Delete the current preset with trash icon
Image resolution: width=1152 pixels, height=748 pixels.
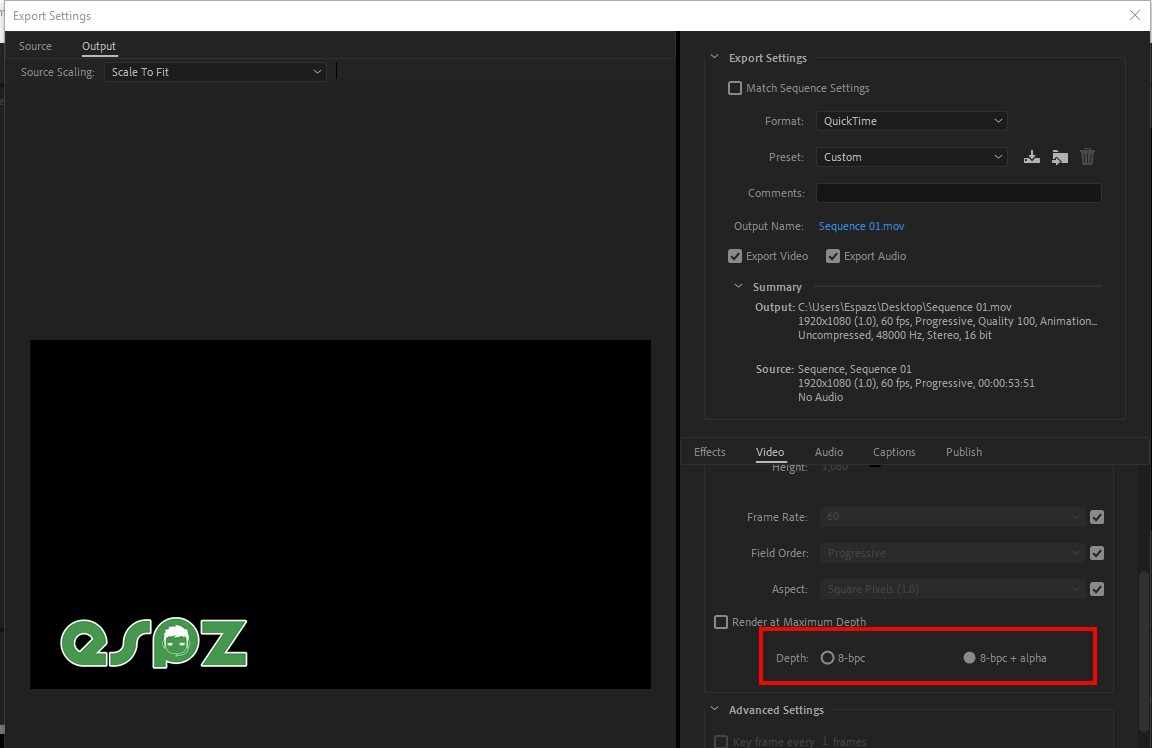(x=1087, y=156)
